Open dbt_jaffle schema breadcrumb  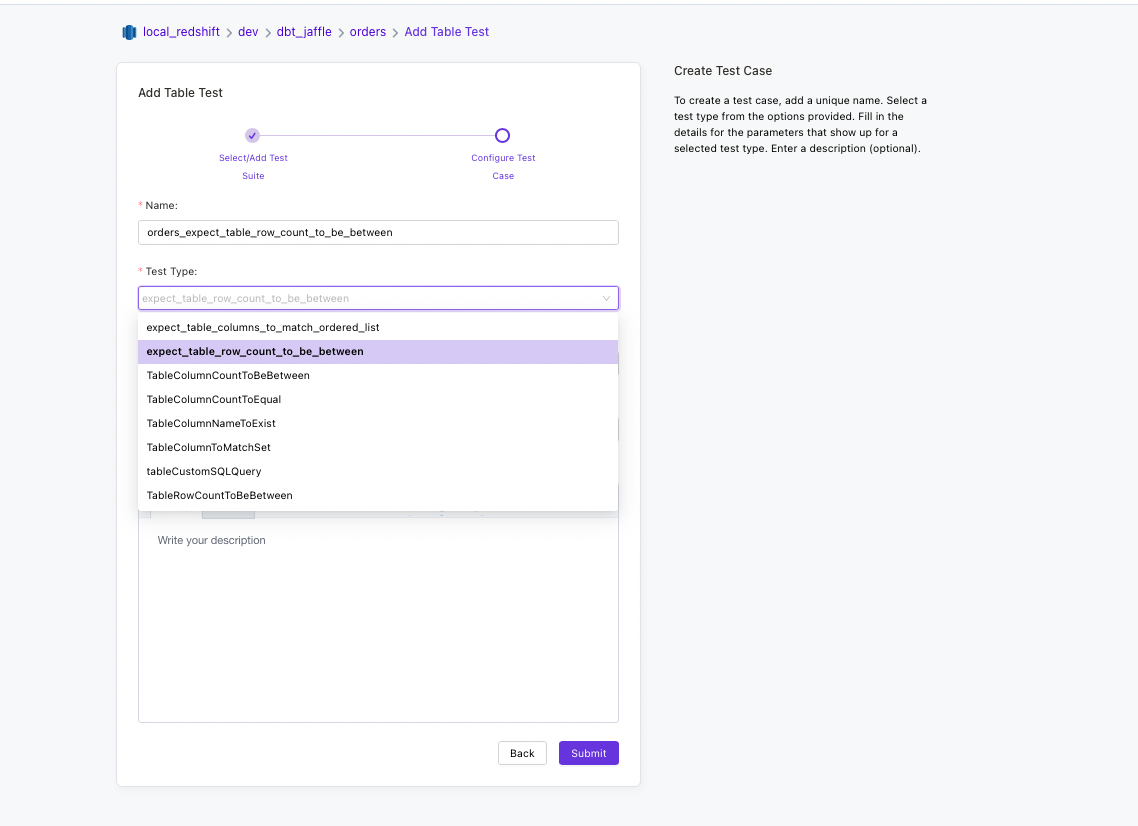(304, 32)
